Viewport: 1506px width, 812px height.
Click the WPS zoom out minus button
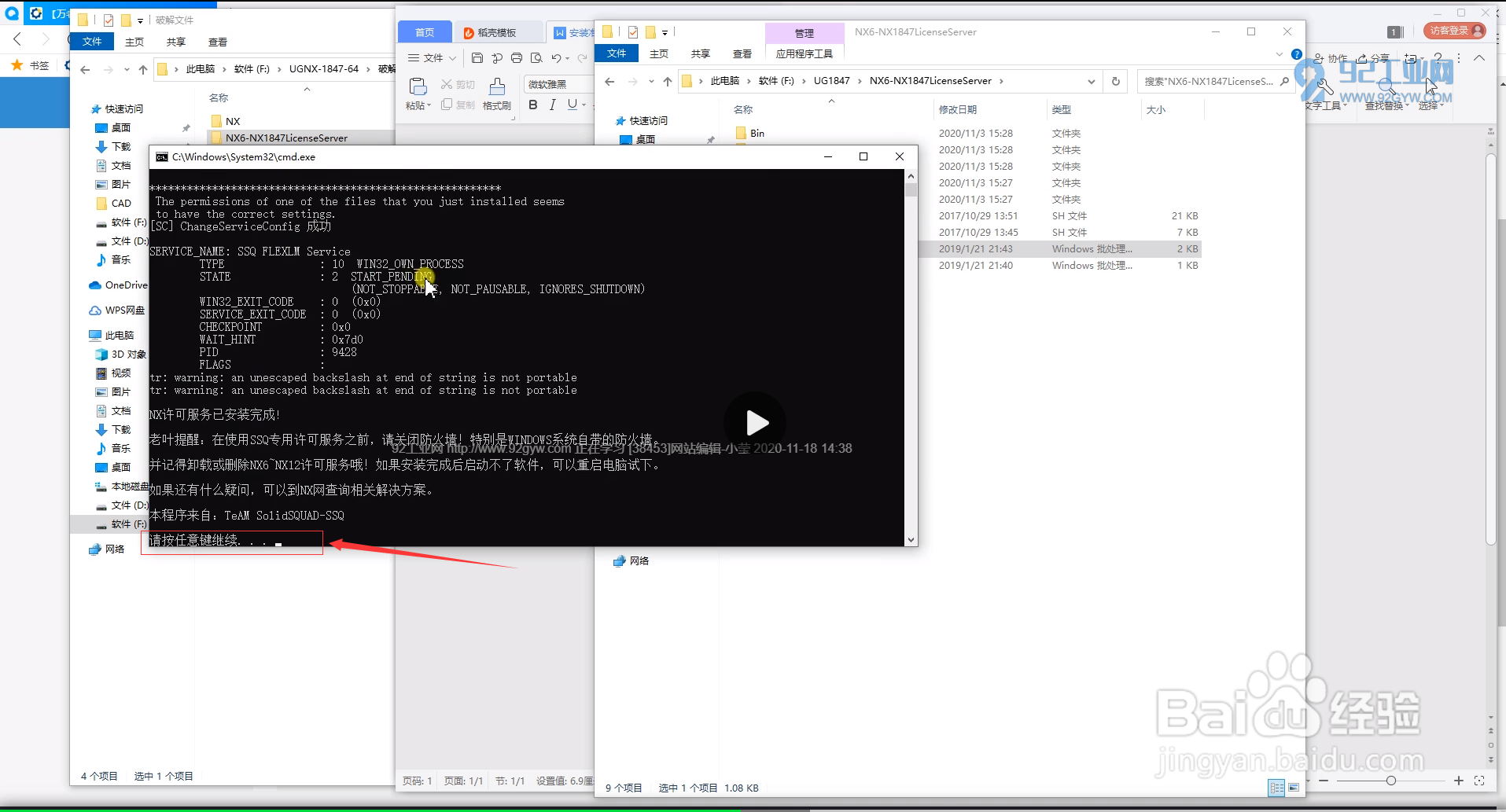click(x=1324, y=781)
